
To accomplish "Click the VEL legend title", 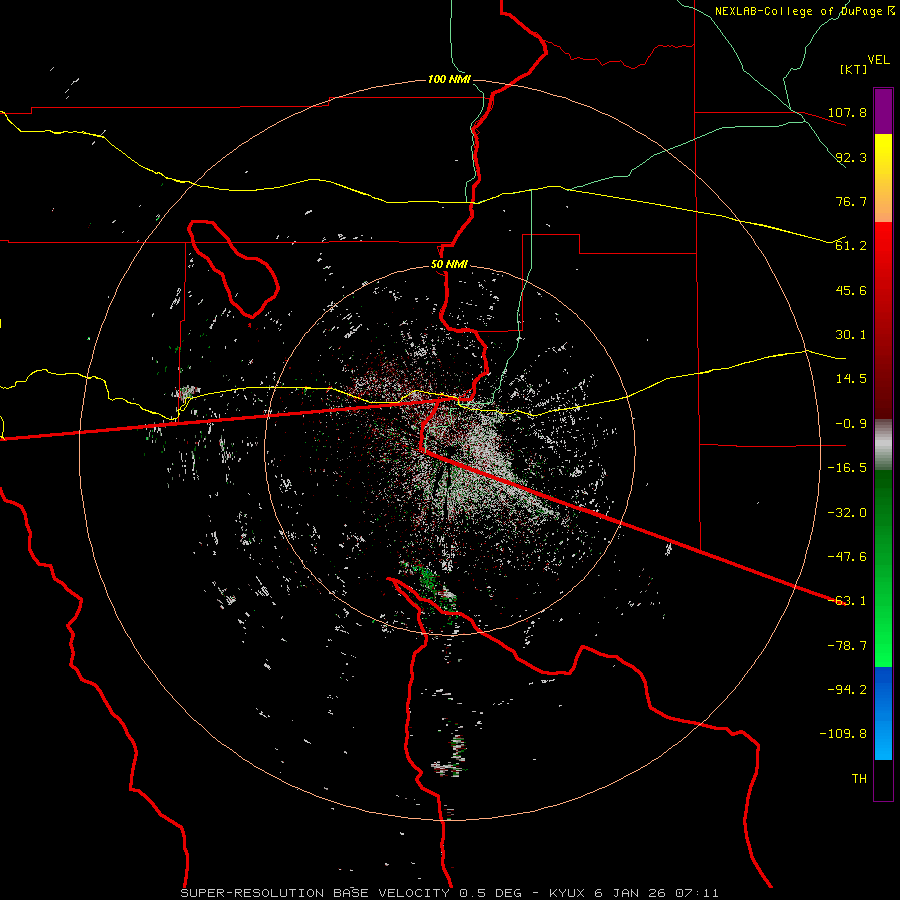I will 878,60.
